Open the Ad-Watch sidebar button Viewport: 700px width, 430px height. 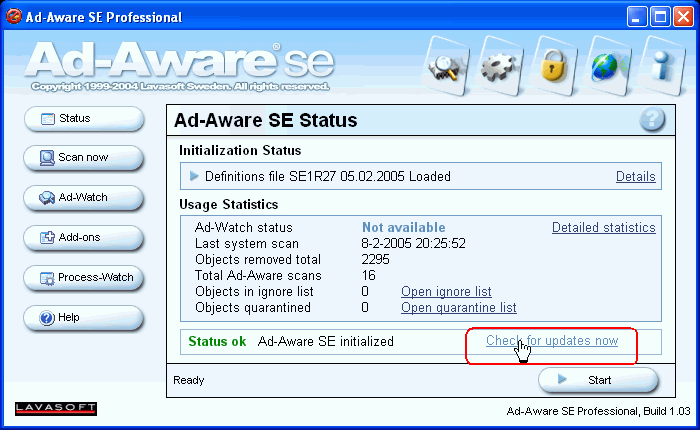84,198
